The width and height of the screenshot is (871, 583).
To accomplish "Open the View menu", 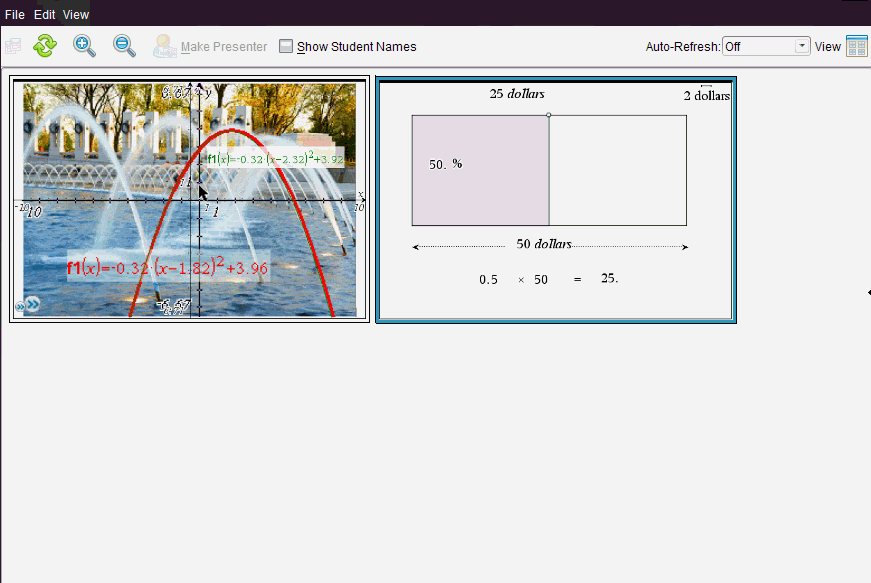I will pyautogui.click(x=76, y=15).
